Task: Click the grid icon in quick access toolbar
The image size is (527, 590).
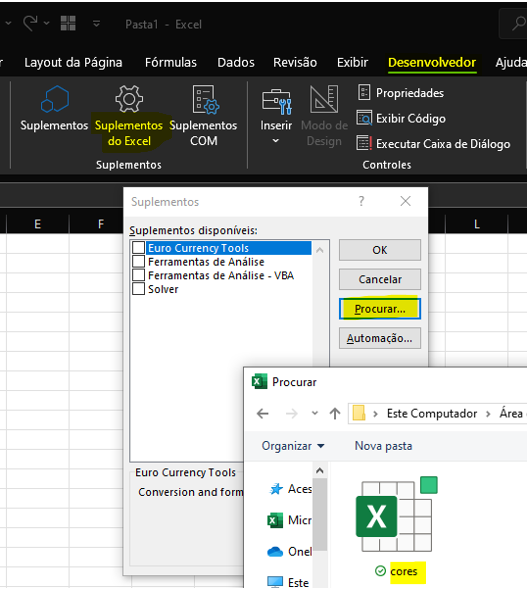Action: [x=68, y=23]
